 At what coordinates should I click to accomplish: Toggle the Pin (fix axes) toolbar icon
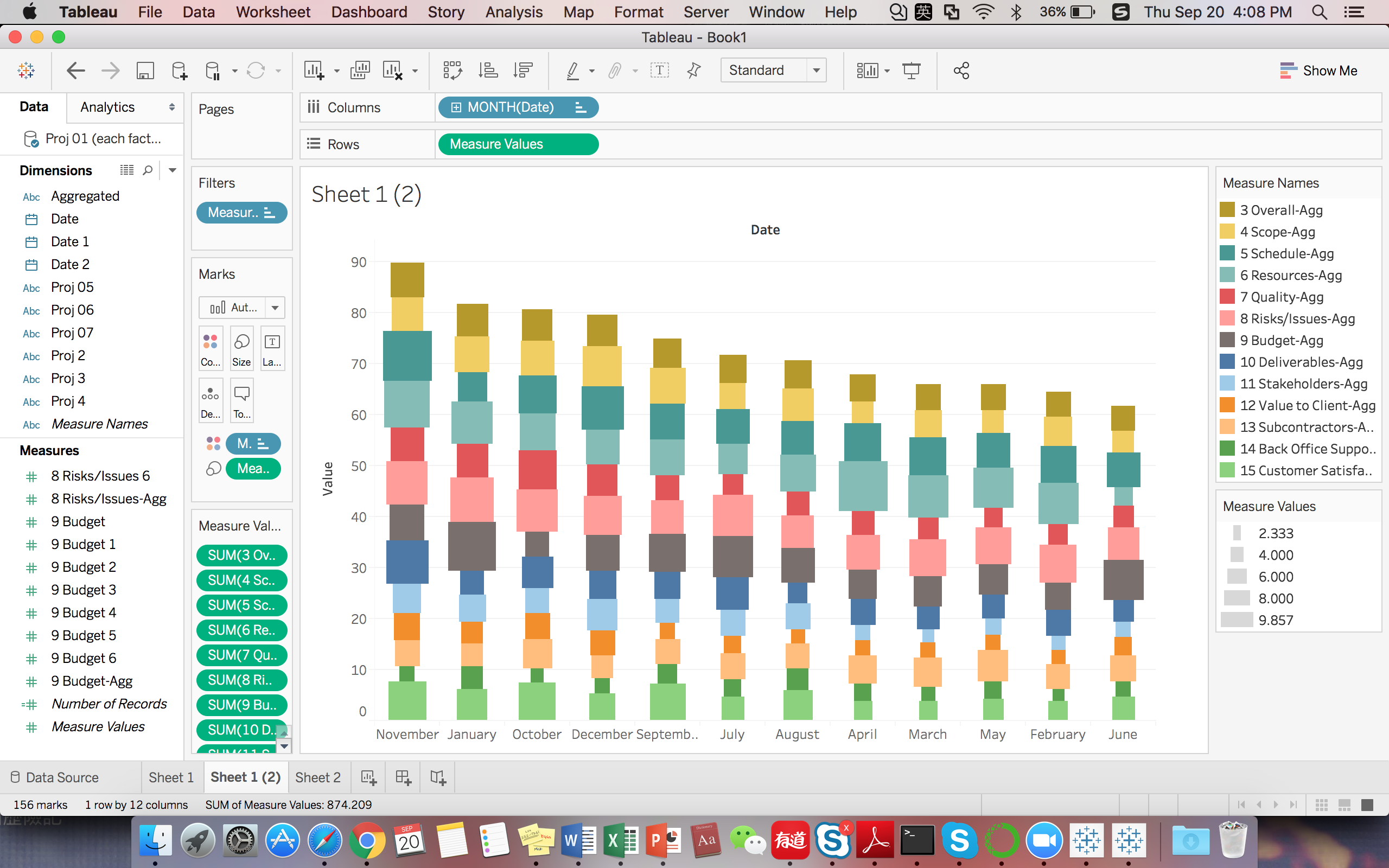pyautogui.click(x=694, y=71)
